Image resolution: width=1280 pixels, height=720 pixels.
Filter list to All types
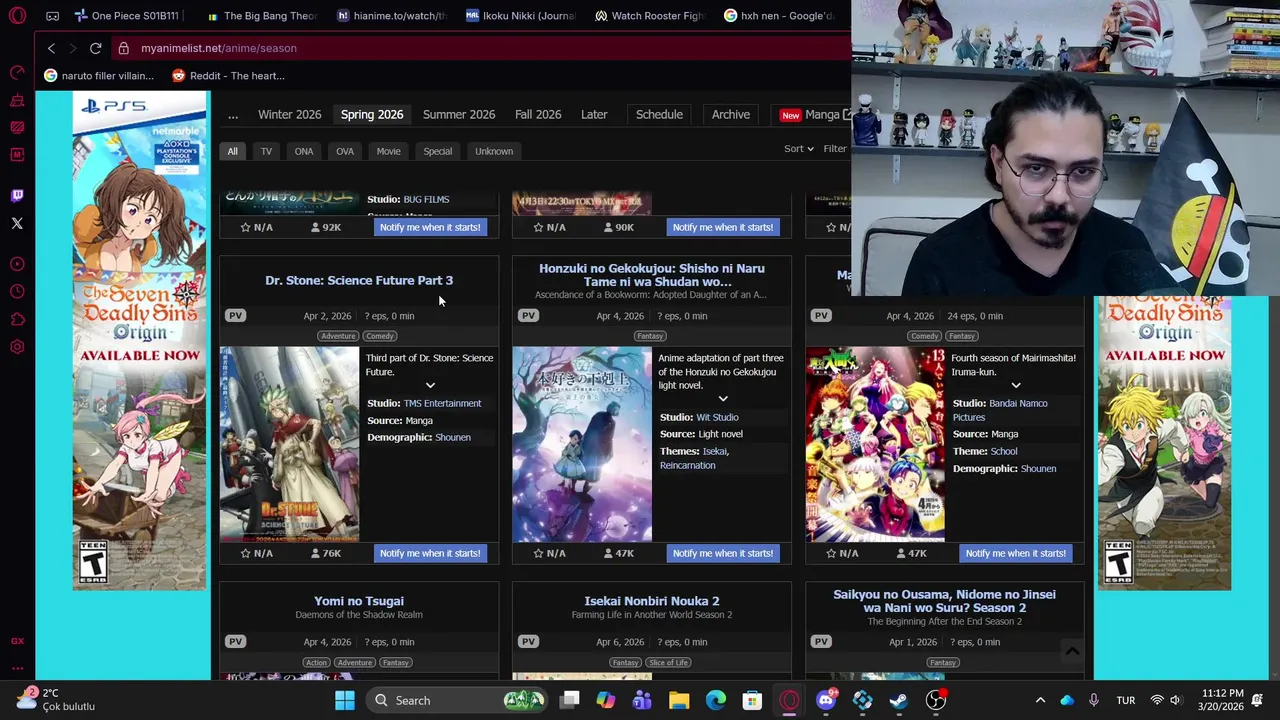click(x=232, y=151)
